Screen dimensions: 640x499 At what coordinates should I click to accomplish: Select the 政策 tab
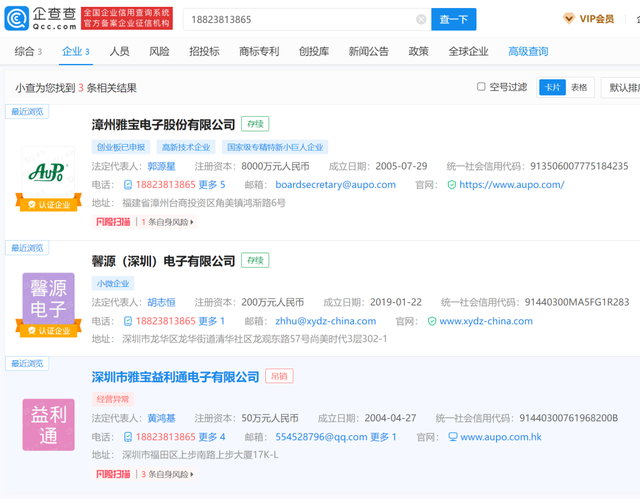click(x=419, y=51)
